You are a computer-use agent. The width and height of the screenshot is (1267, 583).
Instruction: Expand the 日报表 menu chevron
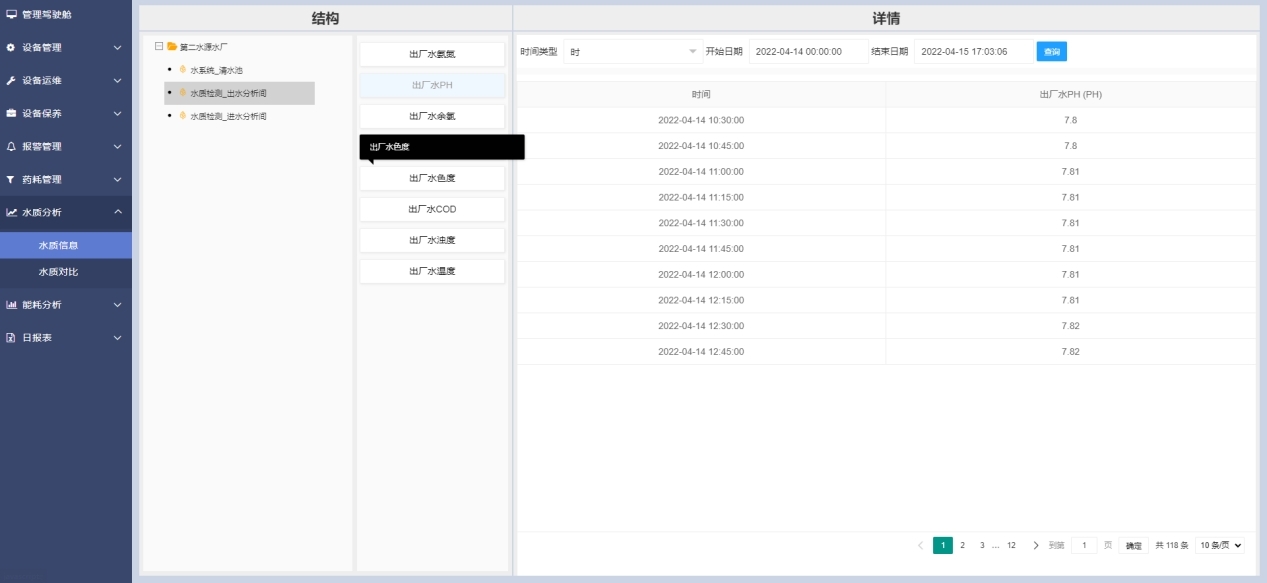tap(117, 338)
